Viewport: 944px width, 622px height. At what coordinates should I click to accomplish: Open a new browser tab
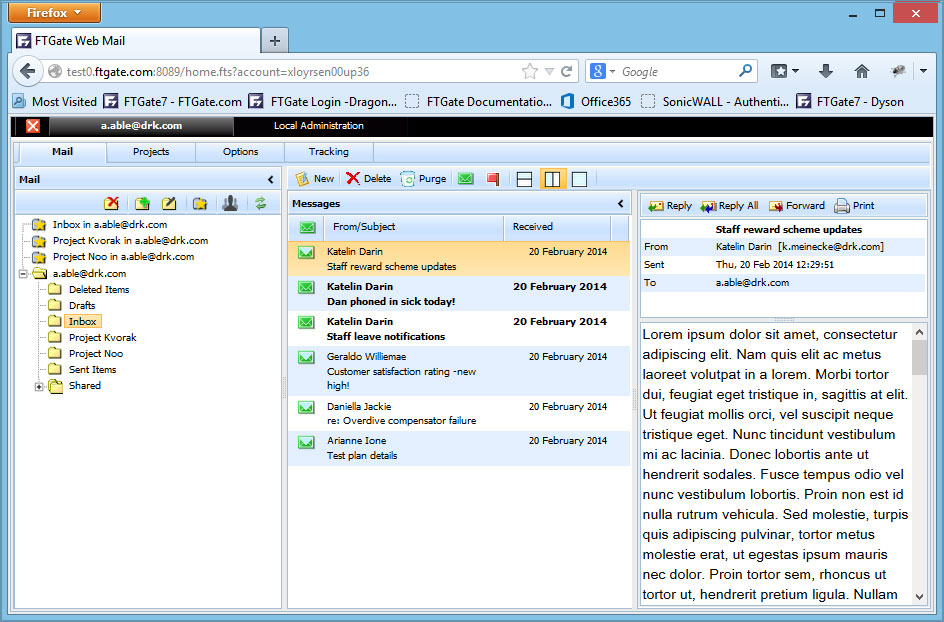coord(275,41)
